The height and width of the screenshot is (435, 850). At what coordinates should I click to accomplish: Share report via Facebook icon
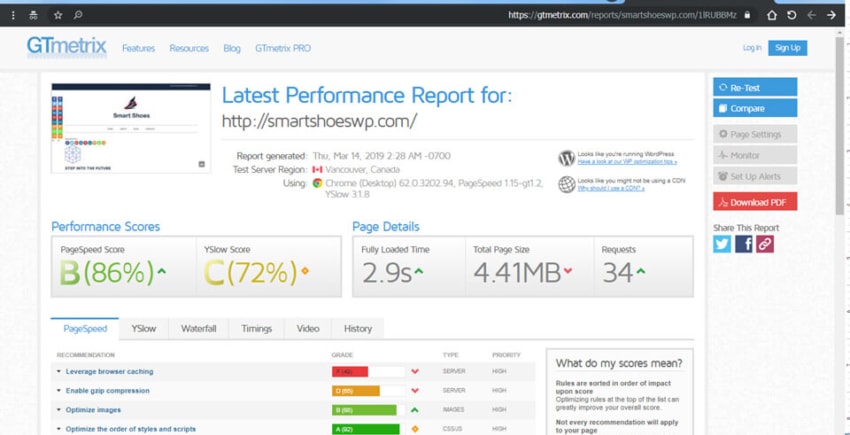744,244
